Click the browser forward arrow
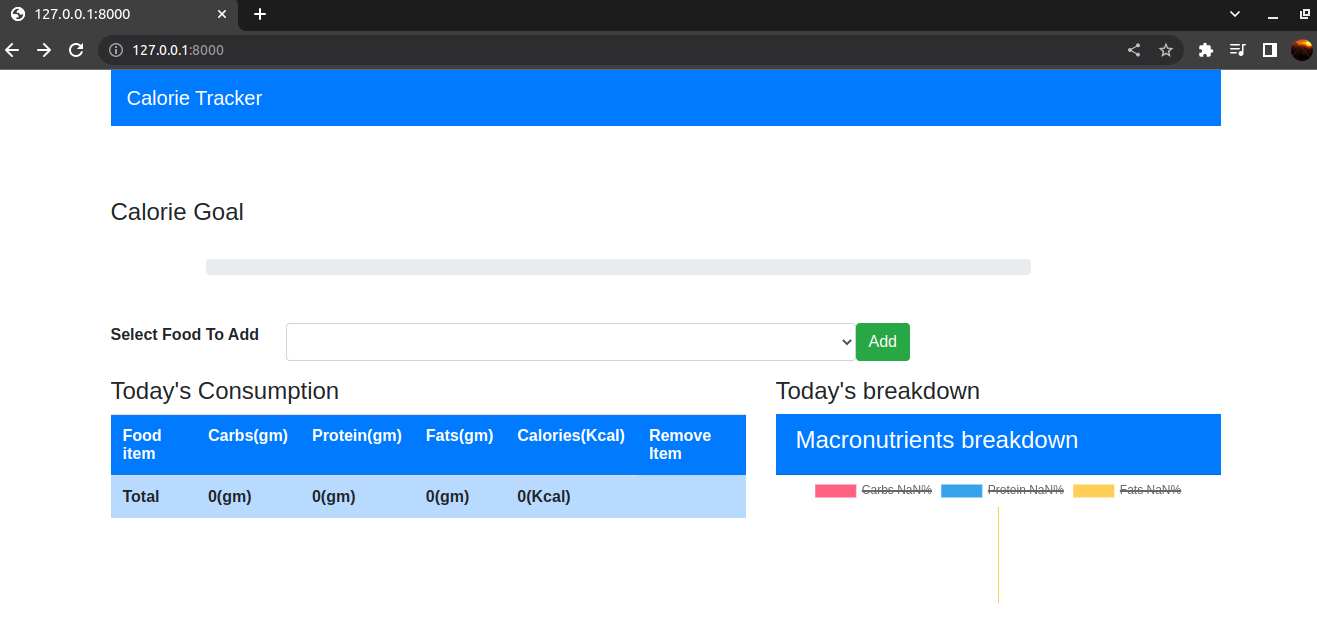Image resolution: width=1317 pixels, height=644 pixels. [44, 49]
